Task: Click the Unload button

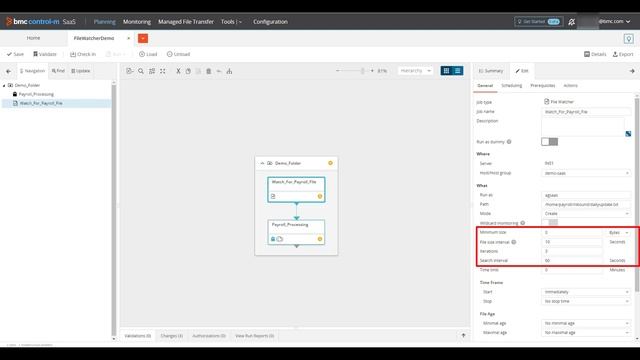Action: [x=178, y=54]
